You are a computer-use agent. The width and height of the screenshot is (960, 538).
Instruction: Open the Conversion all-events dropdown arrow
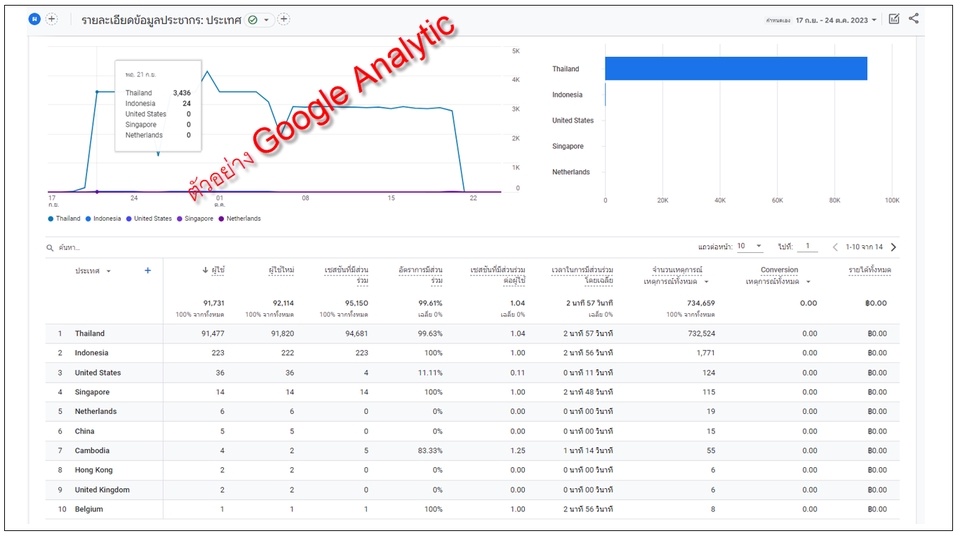(x=808, y=282)
